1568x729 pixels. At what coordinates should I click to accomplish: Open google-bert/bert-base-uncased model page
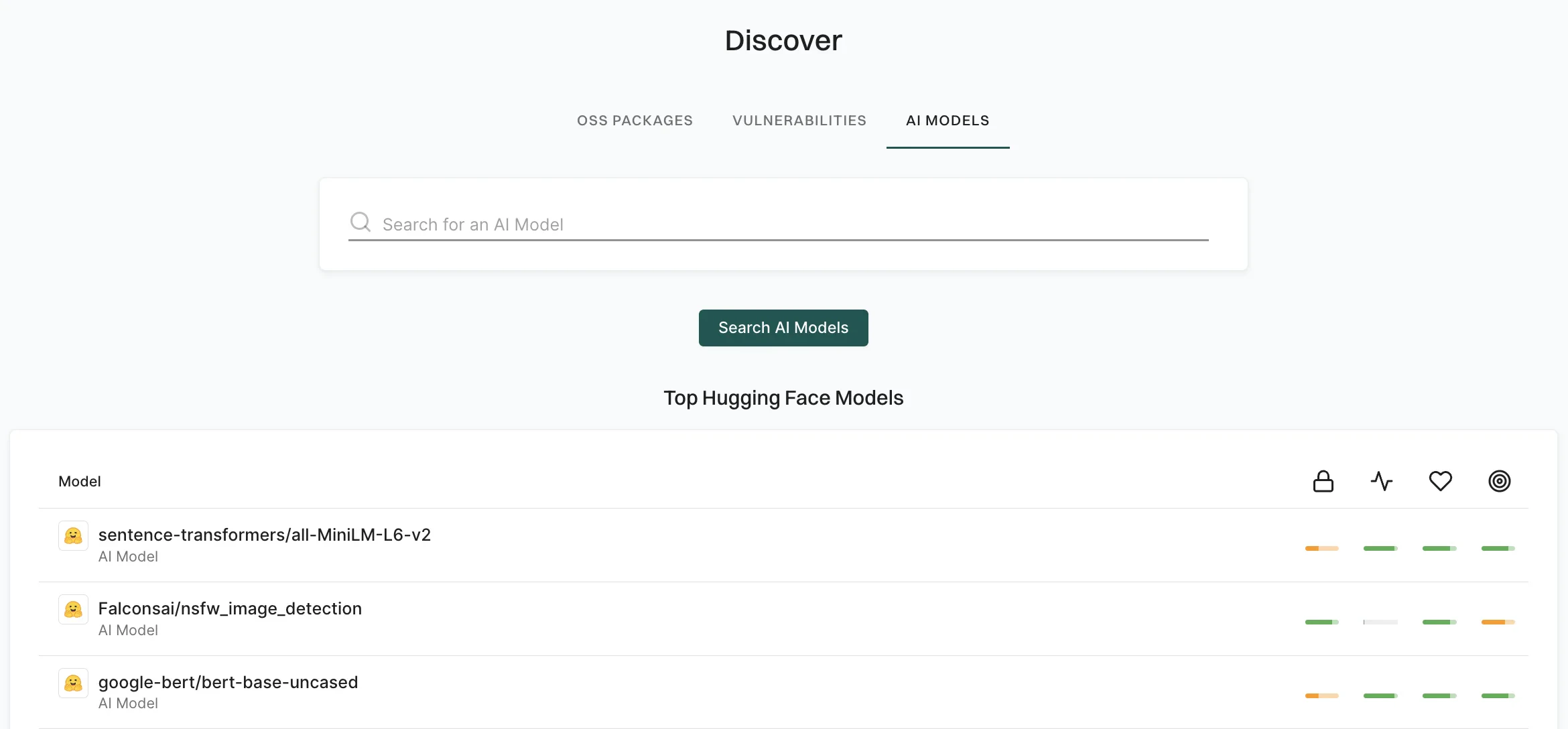[x=228, y=682]
